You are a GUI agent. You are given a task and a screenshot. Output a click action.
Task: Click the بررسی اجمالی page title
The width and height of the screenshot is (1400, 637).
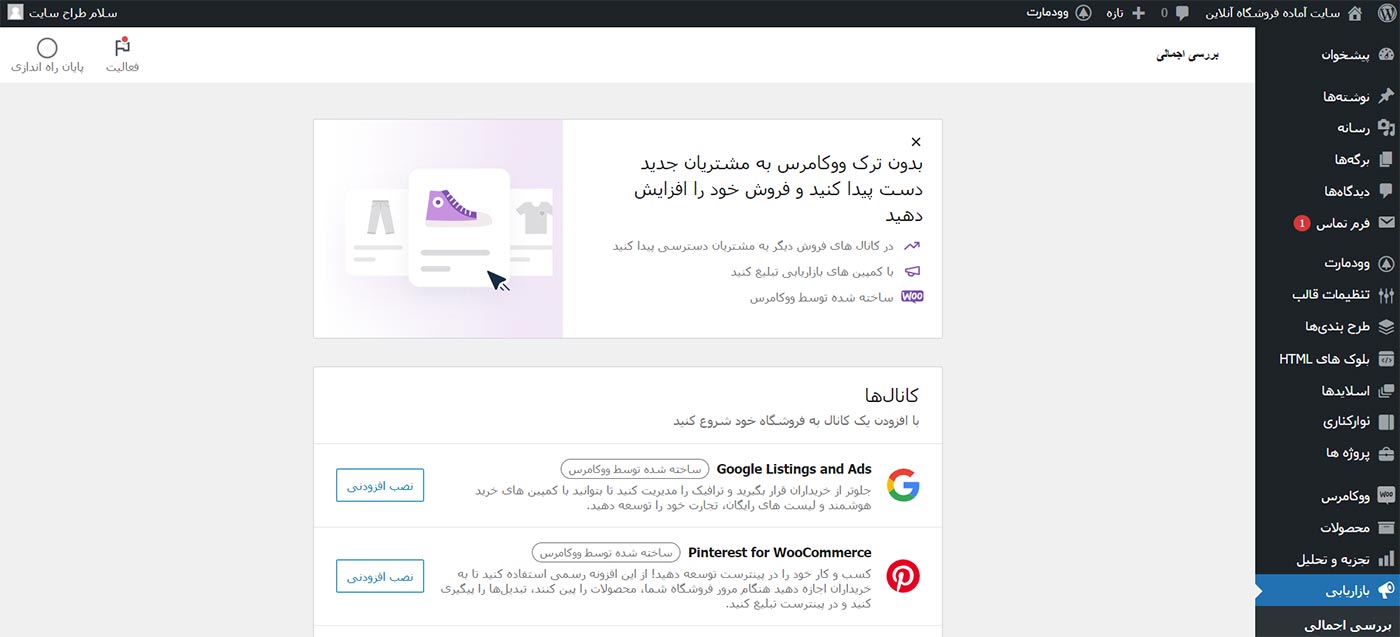tap(1188, 55)
